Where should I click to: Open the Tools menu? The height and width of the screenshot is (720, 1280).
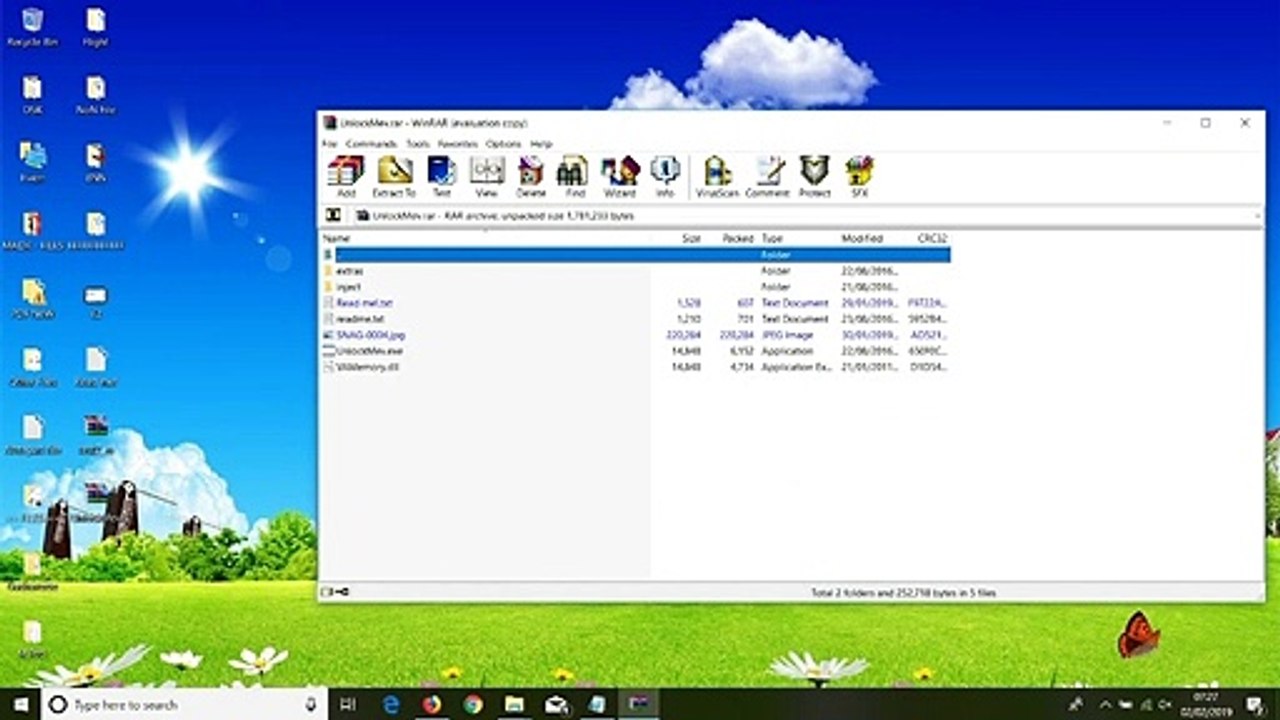point(417,144)
